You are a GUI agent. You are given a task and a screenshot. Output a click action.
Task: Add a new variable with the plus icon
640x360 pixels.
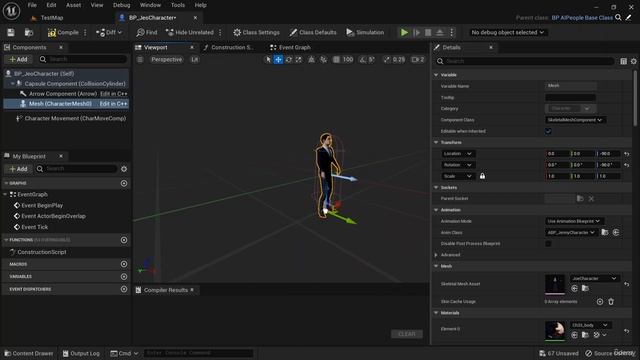tap(124, 276)
